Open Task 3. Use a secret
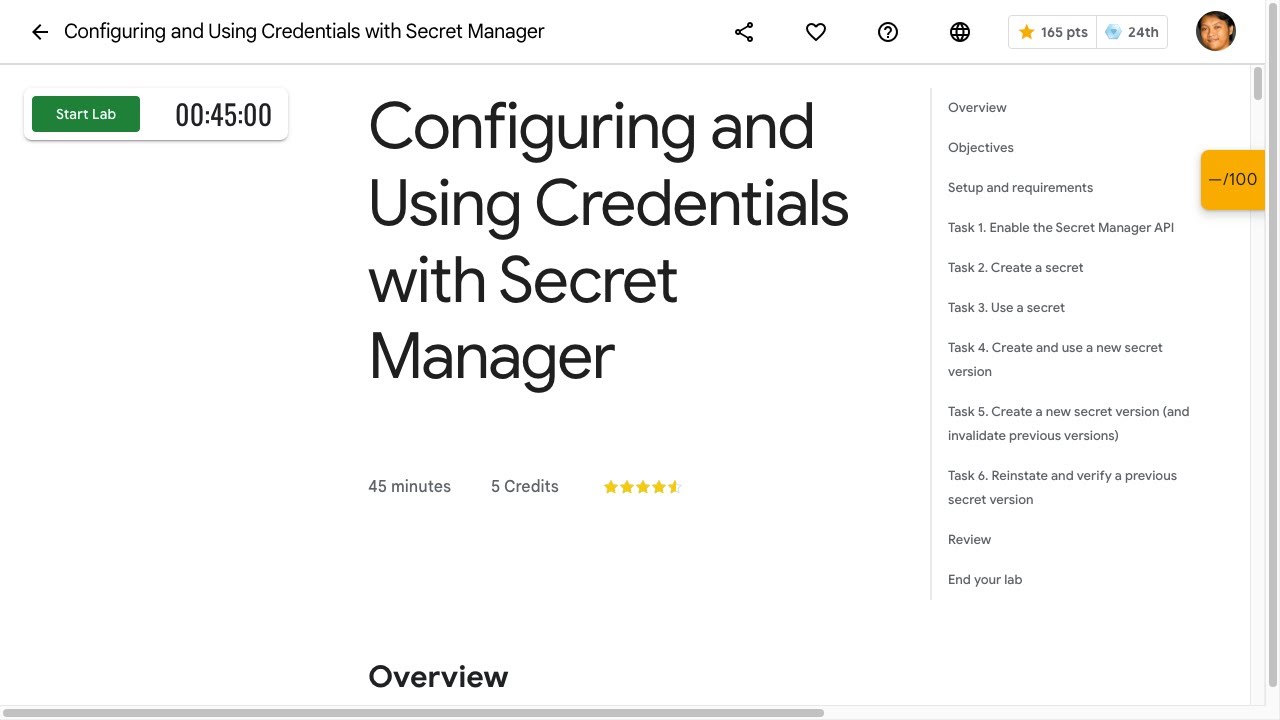Image resolution: width=1280 pixels, height=720 pixels. pyautogui.click(x=1006, y=307)
